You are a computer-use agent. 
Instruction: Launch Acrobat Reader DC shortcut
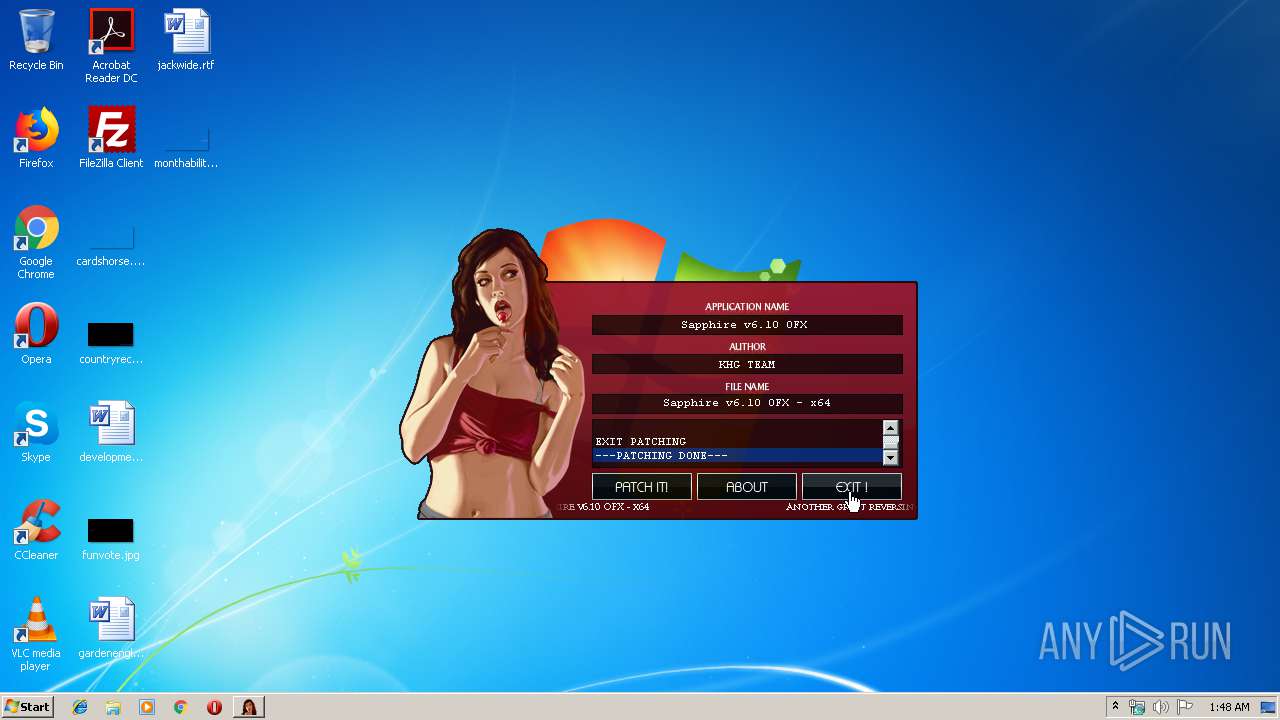click(x=111, y=46)
